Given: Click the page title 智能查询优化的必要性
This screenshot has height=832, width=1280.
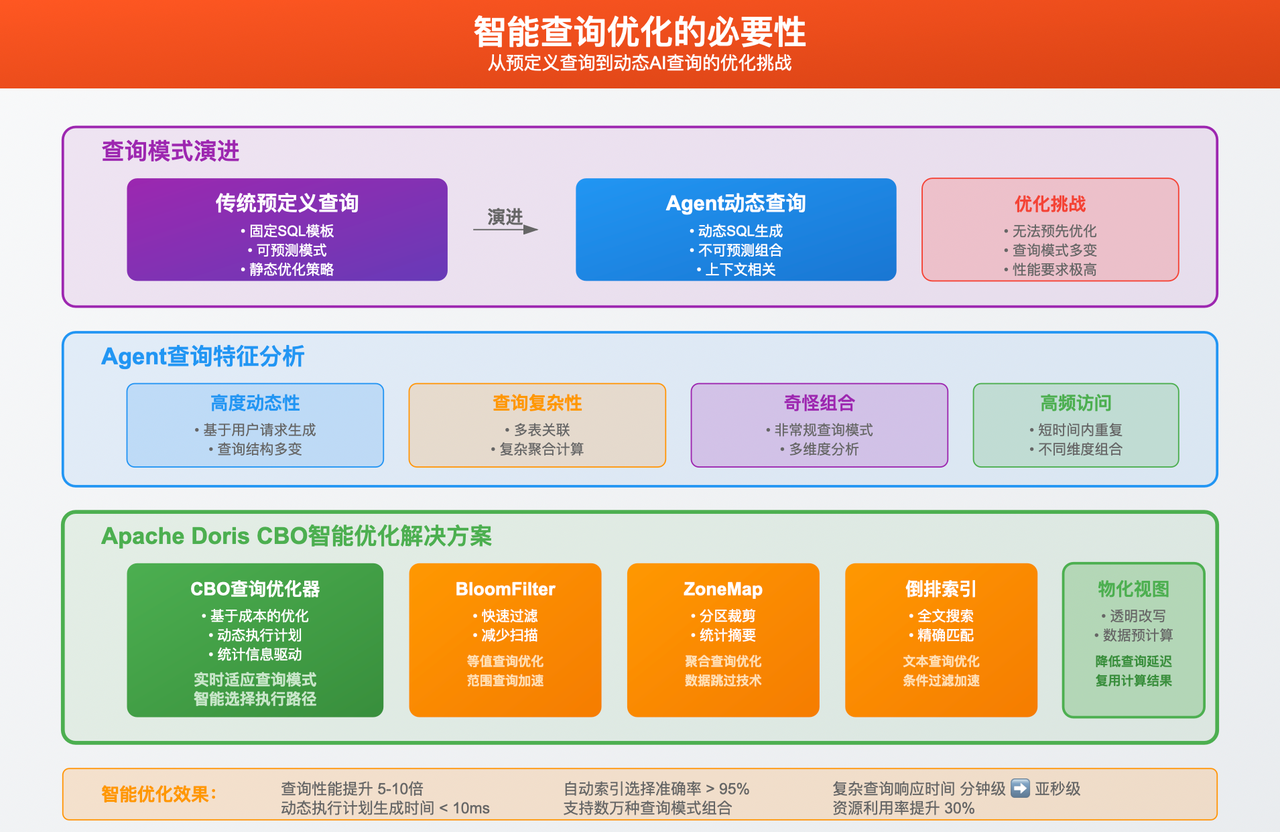Looking at the screenshot, I should click(640, 31).
